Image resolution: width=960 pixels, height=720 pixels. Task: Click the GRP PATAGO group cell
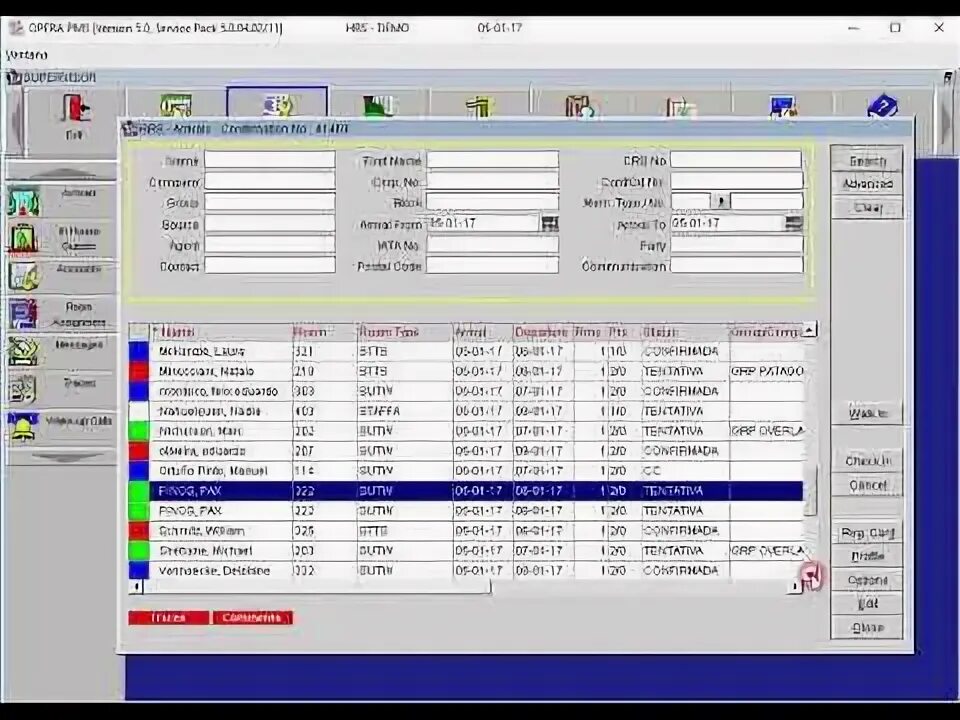(x=766, y=371)
